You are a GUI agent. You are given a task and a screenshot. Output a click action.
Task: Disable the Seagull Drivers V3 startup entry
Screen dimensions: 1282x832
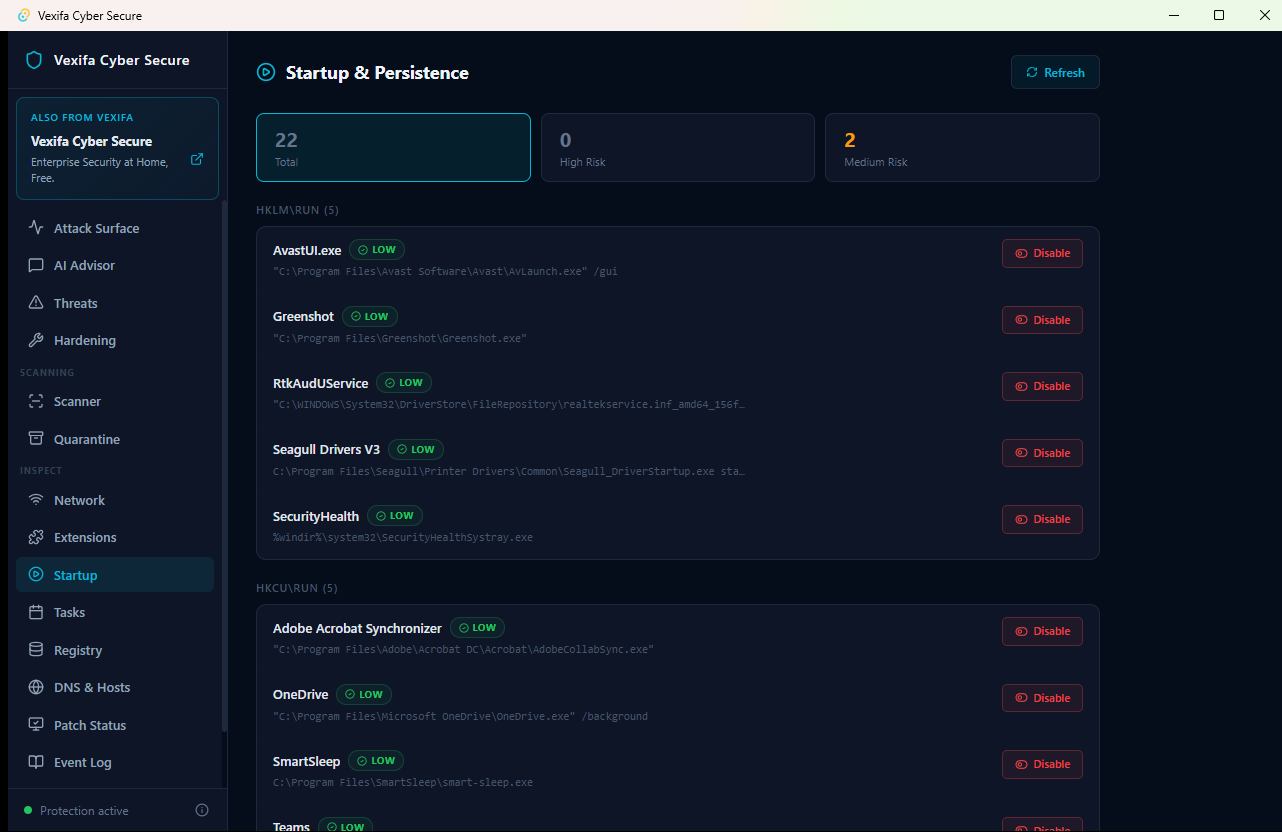[1042, 453]
